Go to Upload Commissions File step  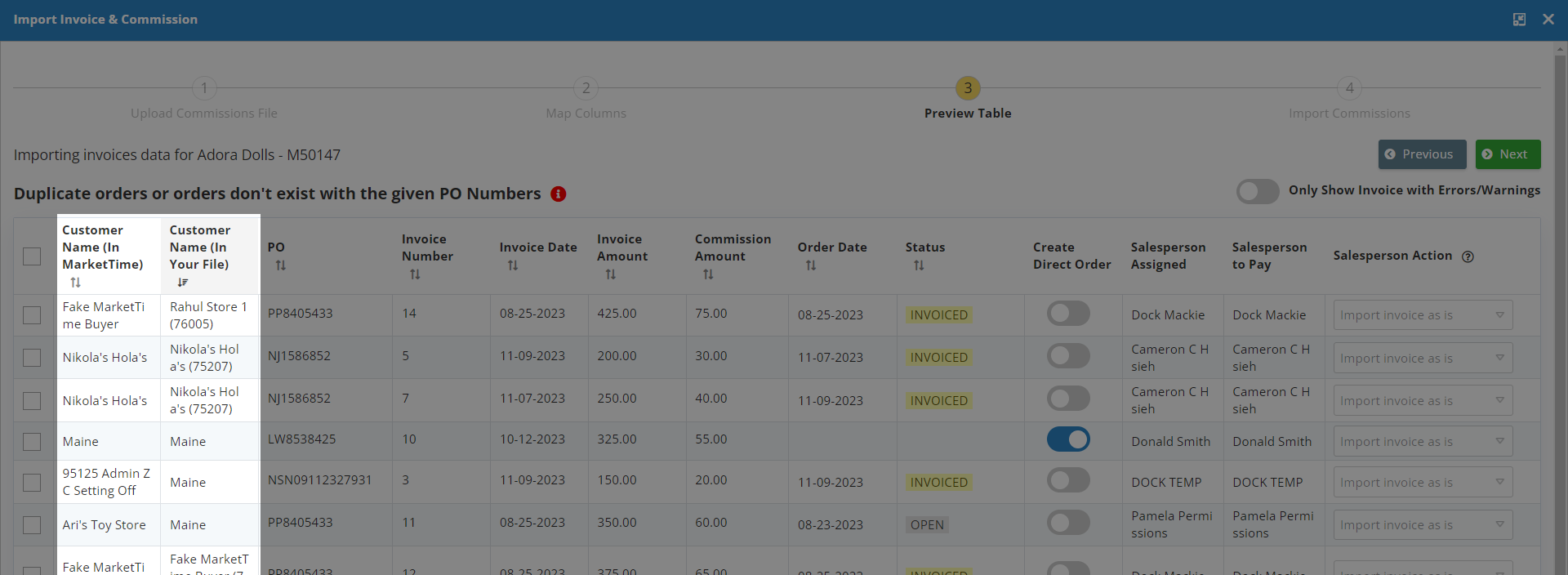204,88
